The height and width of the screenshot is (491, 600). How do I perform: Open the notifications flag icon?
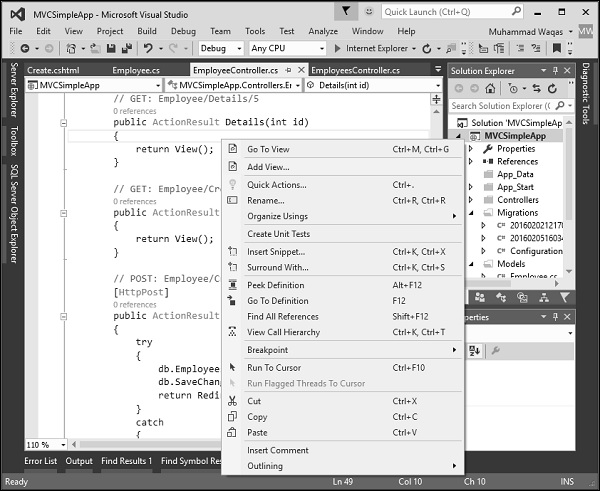coord(345,11)
